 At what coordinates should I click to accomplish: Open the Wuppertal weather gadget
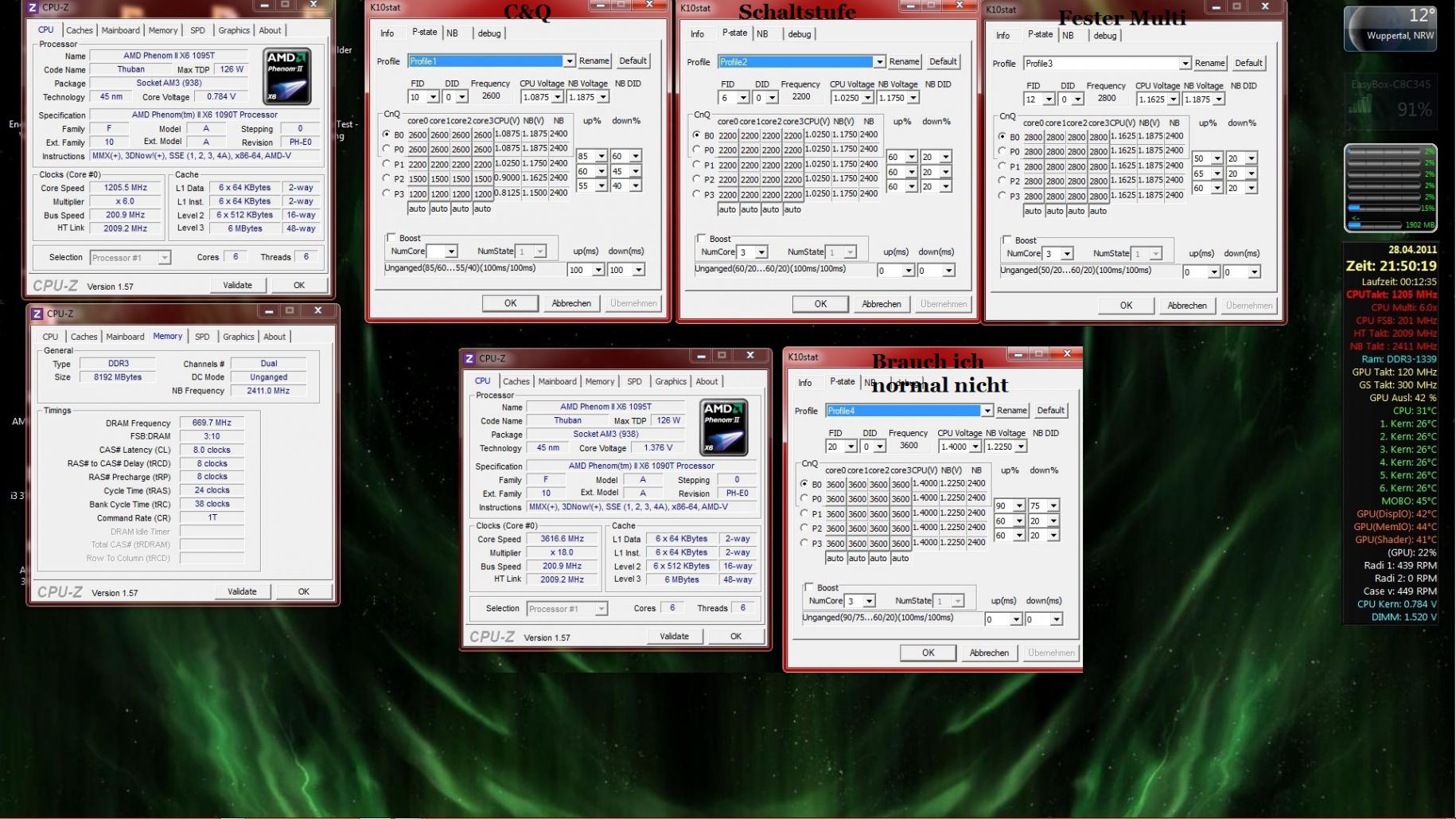coord(1391,28)
